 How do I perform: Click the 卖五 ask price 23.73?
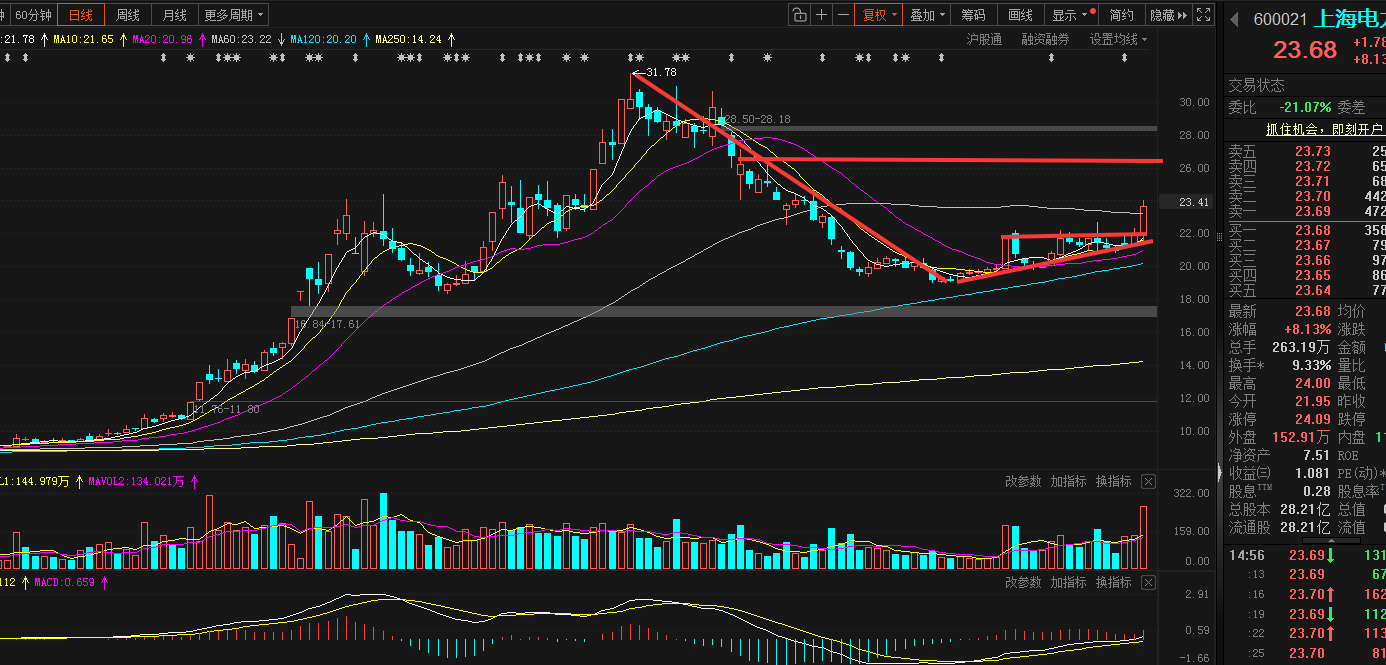pyautogui.click(x=1313, y=151)
